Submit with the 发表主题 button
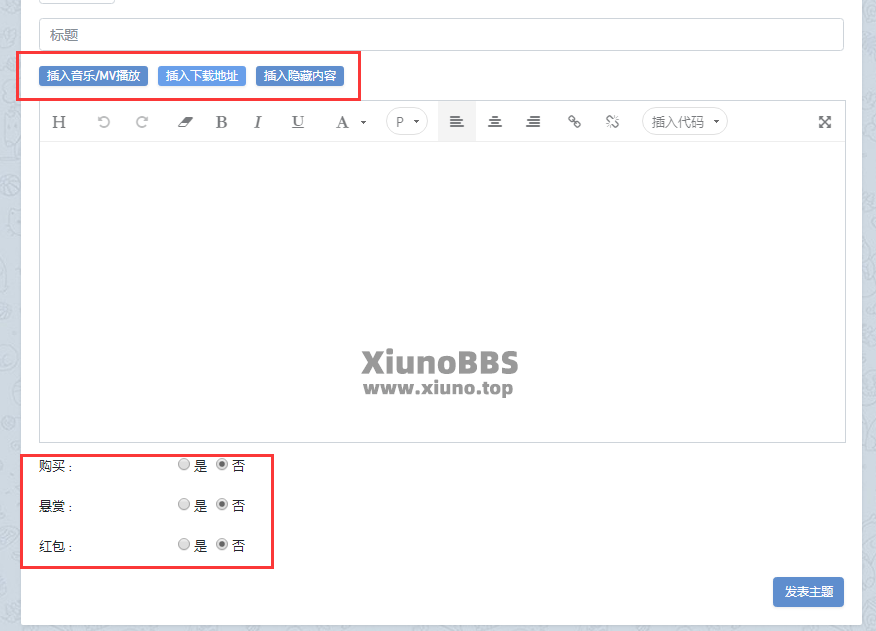Screen dimensions: 876x631 tap(808, 592)
